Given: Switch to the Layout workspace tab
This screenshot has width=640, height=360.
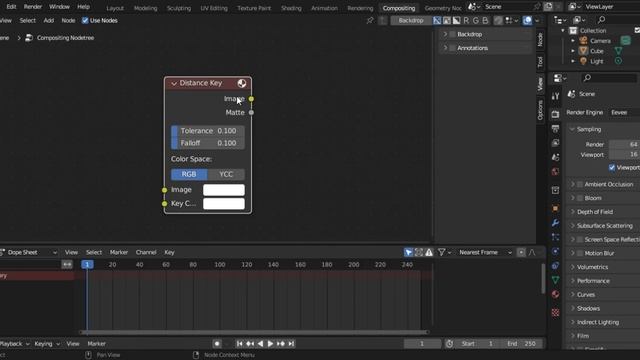Looking at the screenshot, I should tap(115, 8).
